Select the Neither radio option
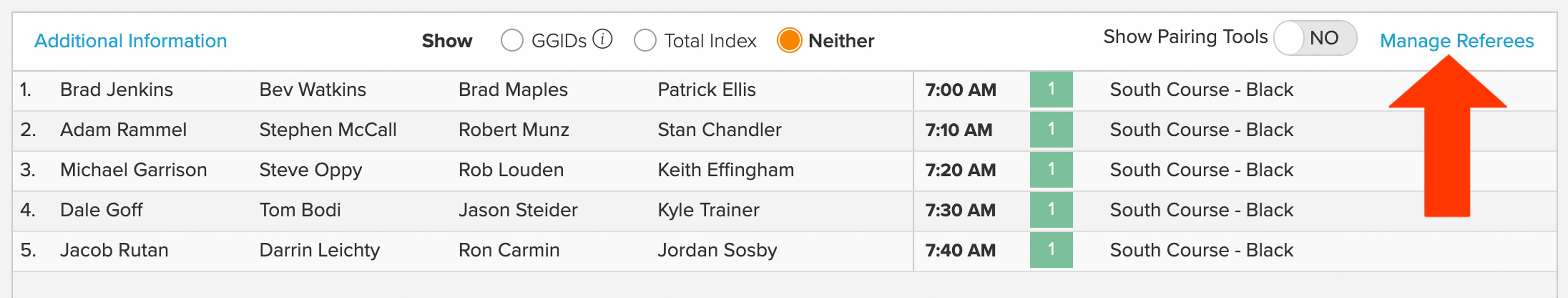The height and width of the screenshot is (298, 1568). [x=789, y=40]
